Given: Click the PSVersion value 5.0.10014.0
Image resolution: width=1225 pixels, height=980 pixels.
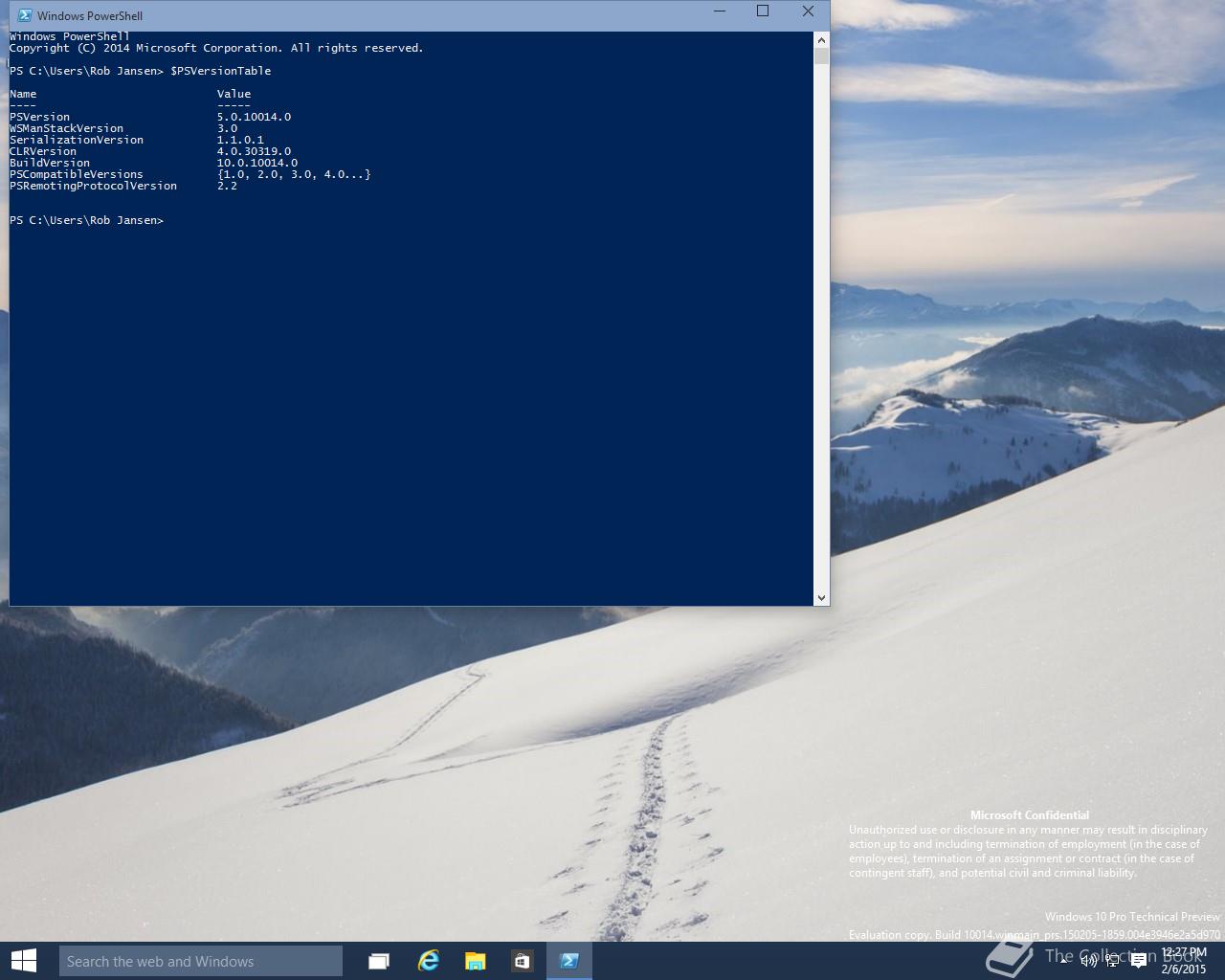Looking at the screenshot, I should (254, 117).
